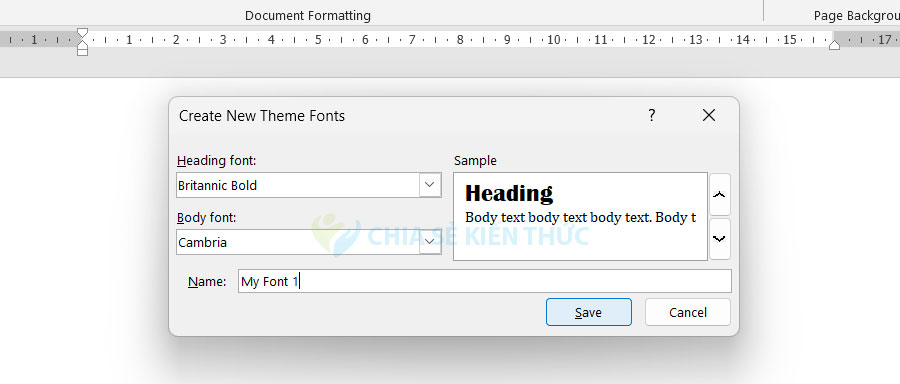Click the Heading sample text in preview
The image size is (900, 384).
click(x=509, y=193)
